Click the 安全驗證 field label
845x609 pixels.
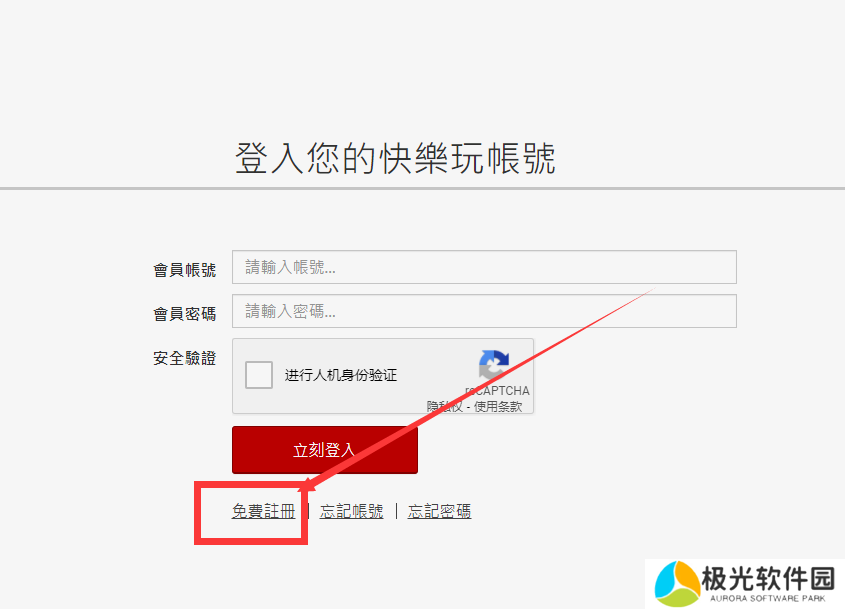184,358
